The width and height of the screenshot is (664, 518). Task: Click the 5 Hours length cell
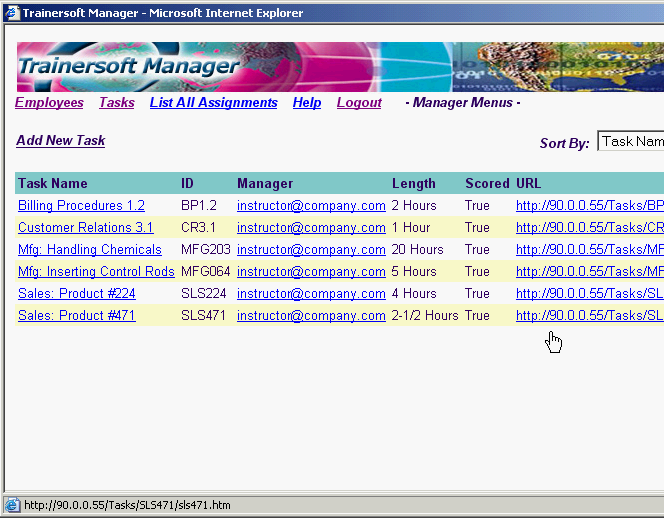(x=414, y=271)
